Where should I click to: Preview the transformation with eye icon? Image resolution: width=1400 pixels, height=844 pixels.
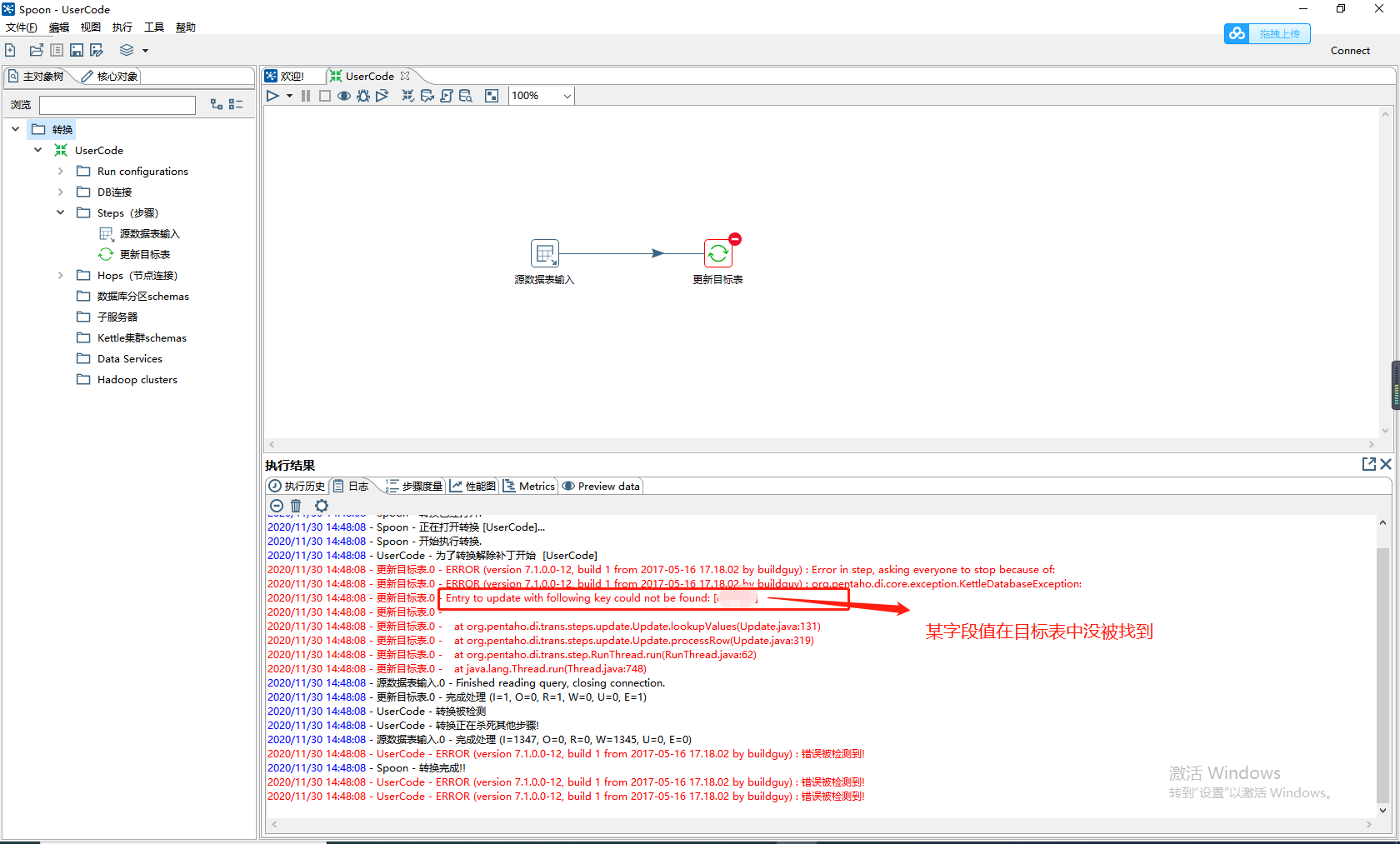click(x=343, y=96)
